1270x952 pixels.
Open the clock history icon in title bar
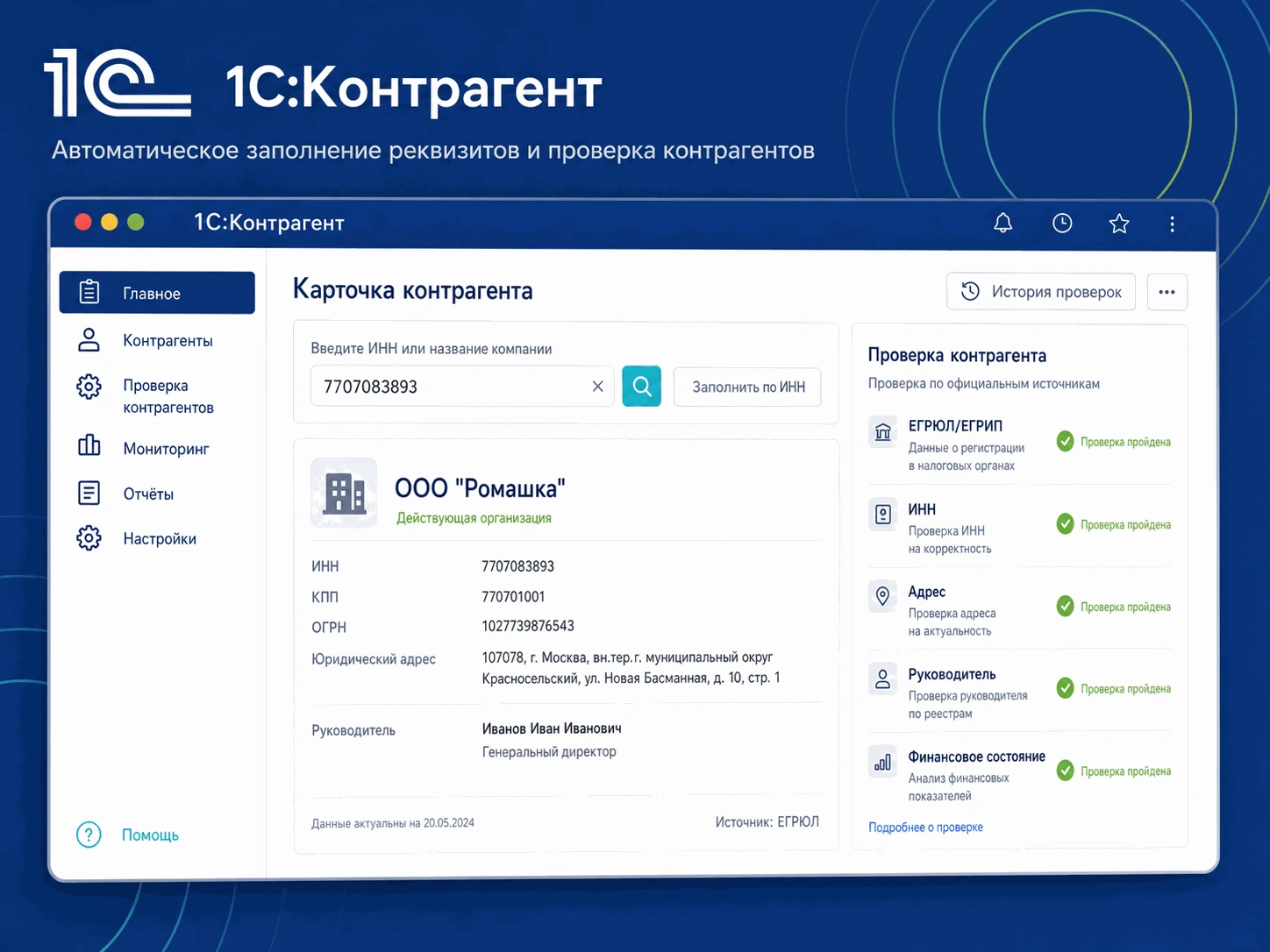pos(1062,223)
